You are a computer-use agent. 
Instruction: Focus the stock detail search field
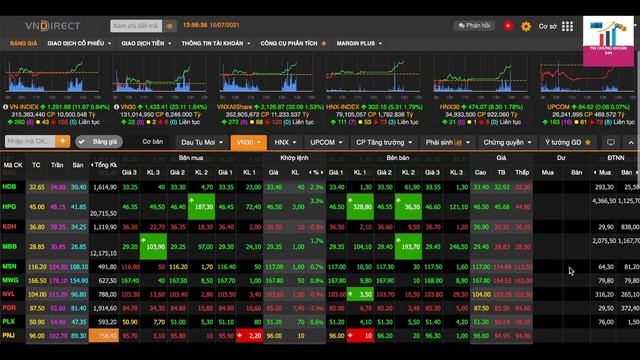[136, 26]
